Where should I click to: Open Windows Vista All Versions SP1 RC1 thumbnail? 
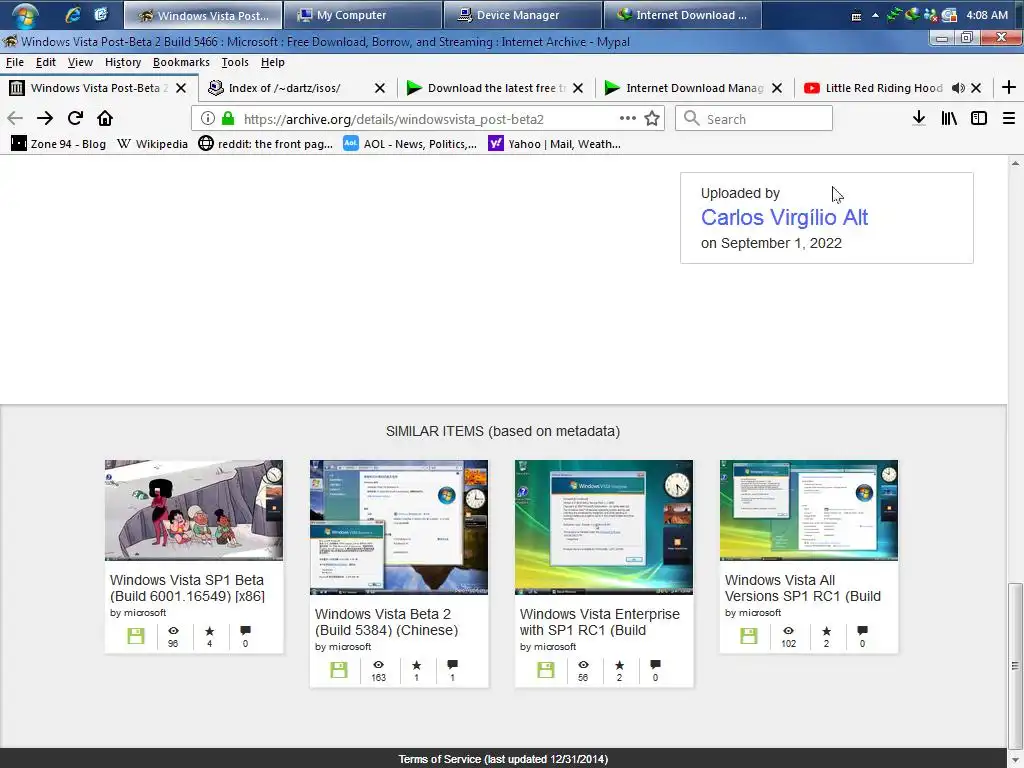[809, 510]
